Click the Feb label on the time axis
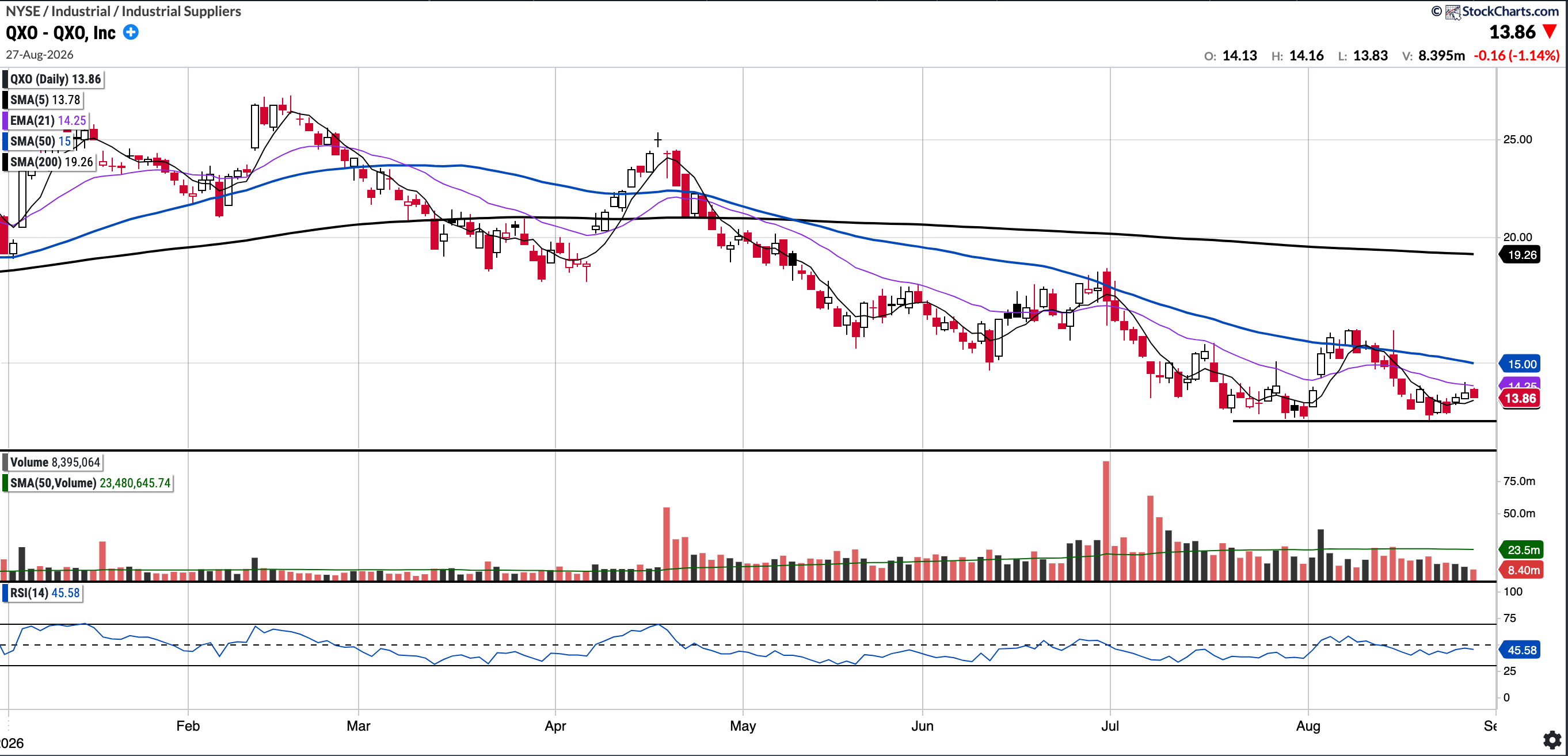 pos(188,726)
